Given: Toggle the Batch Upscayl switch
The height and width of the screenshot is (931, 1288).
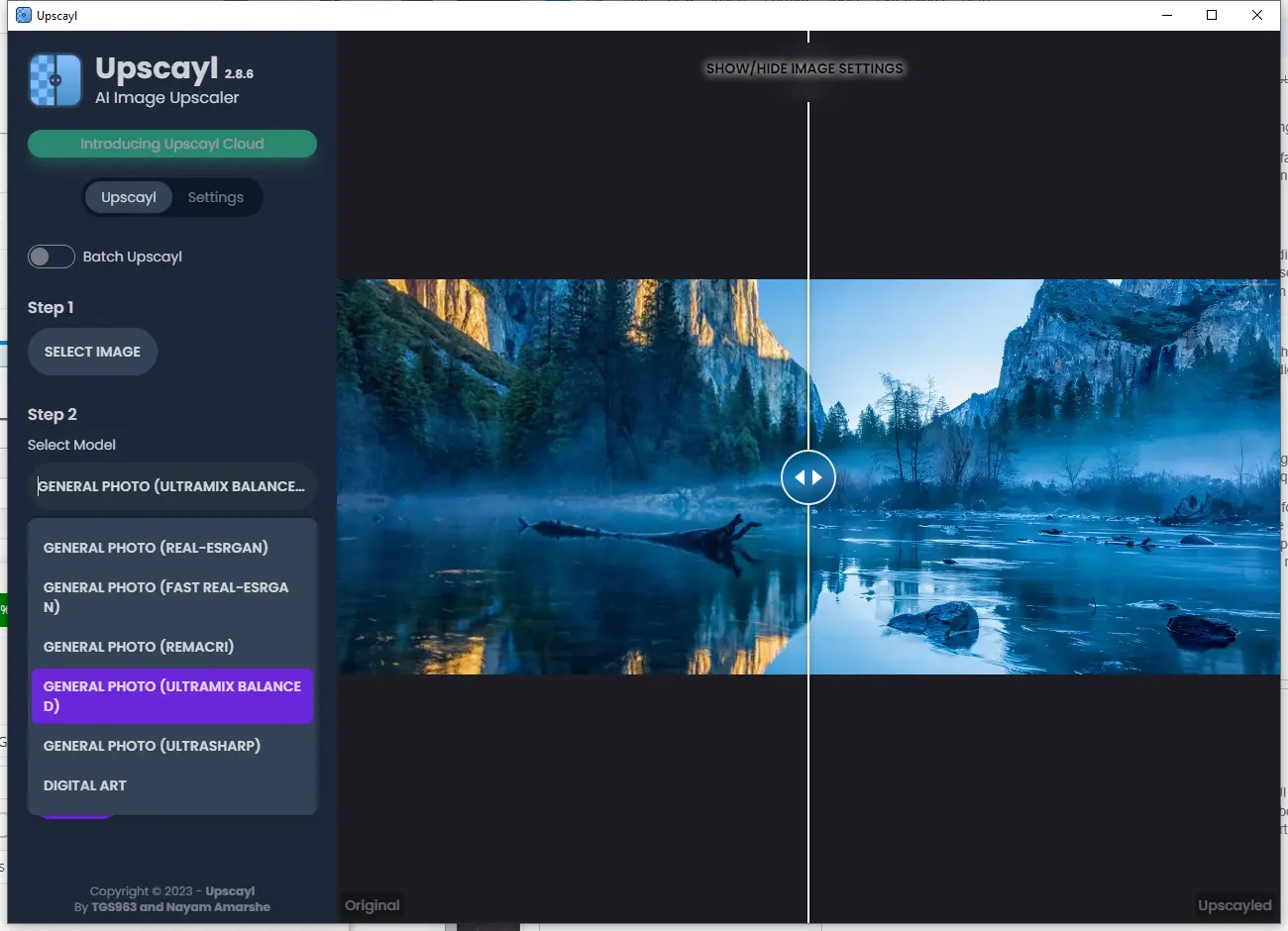Looking at the screenshot, I should [52, 257].
